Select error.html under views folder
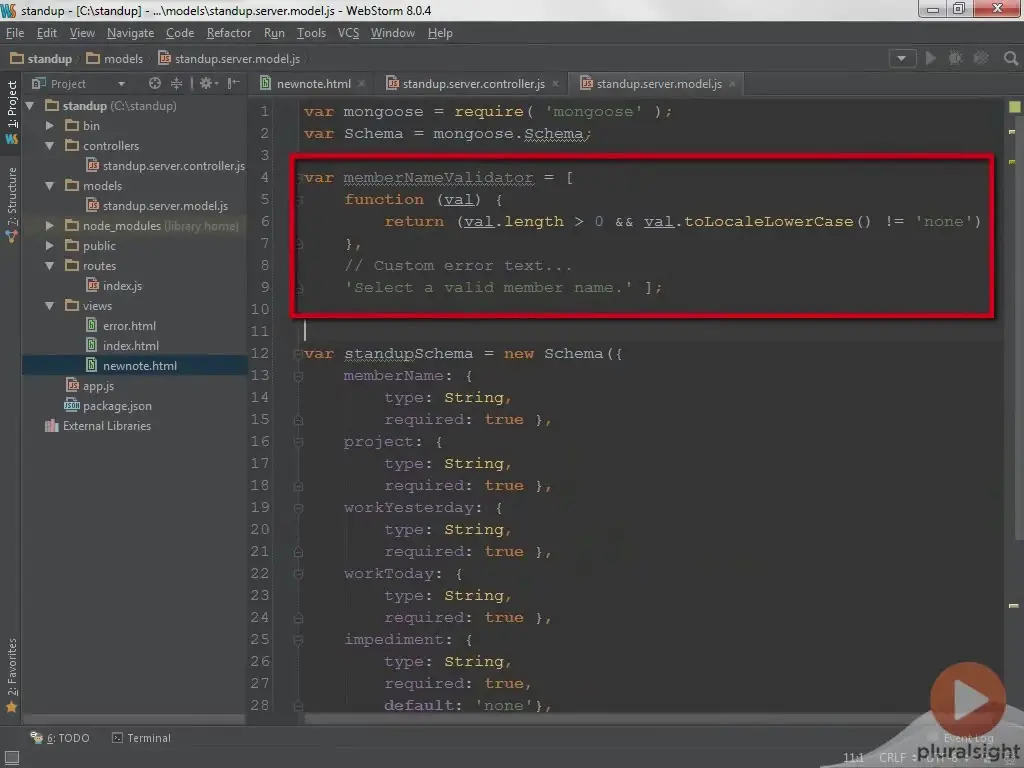 coord(121,326)
